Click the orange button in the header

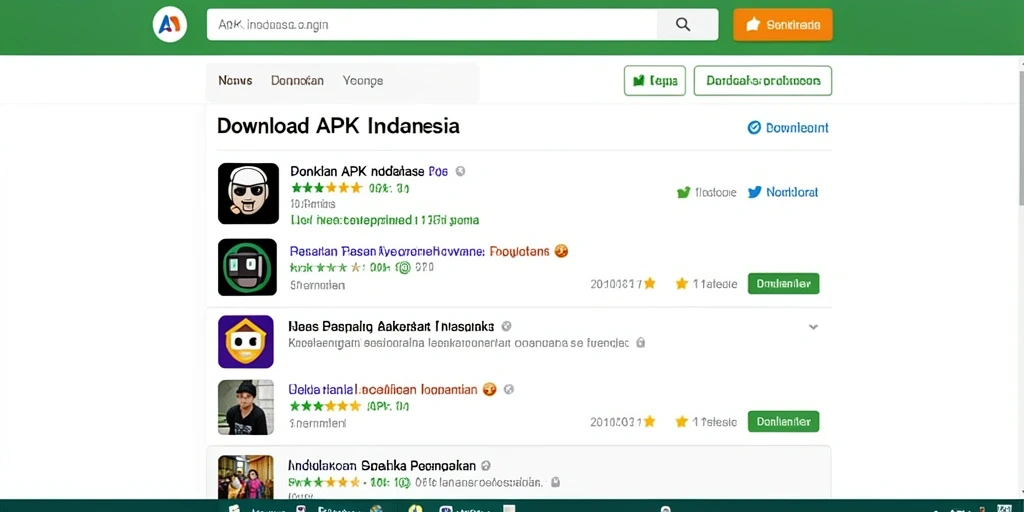coord(782,25)
